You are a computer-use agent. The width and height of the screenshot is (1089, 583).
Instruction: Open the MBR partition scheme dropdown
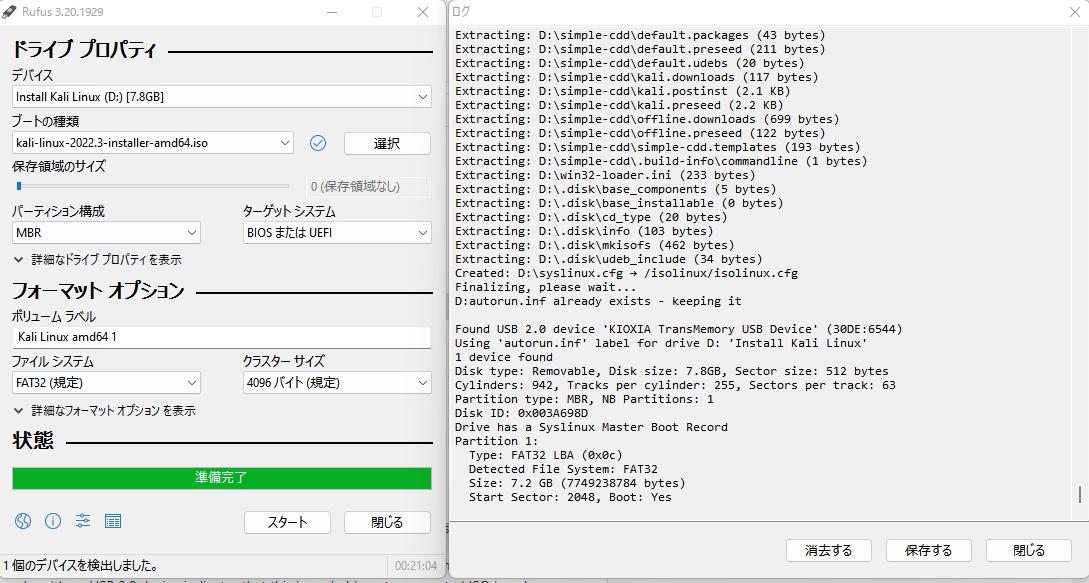(x=106, y=233)
